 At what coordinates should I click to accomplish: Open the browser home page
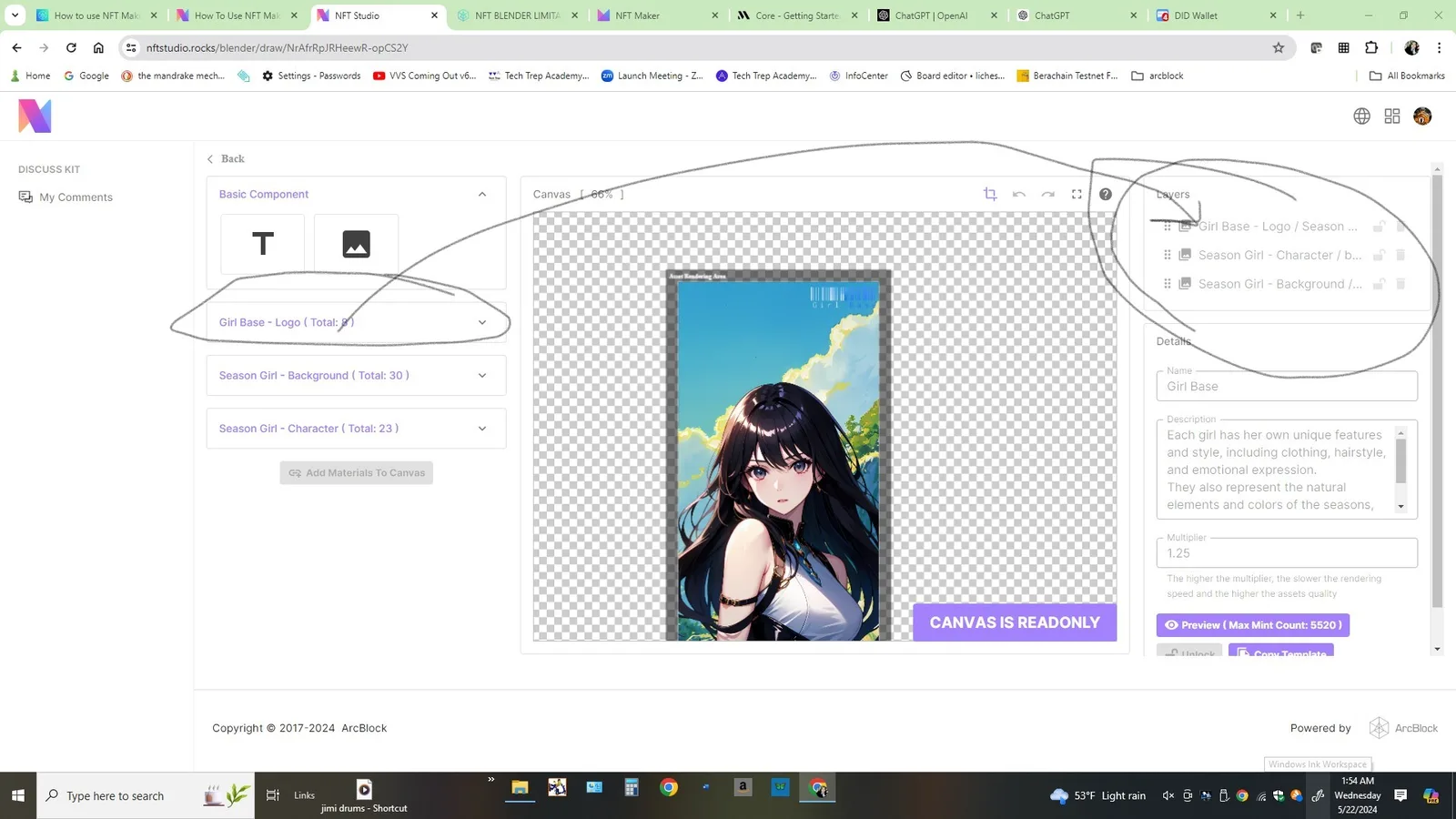[98, 47]
